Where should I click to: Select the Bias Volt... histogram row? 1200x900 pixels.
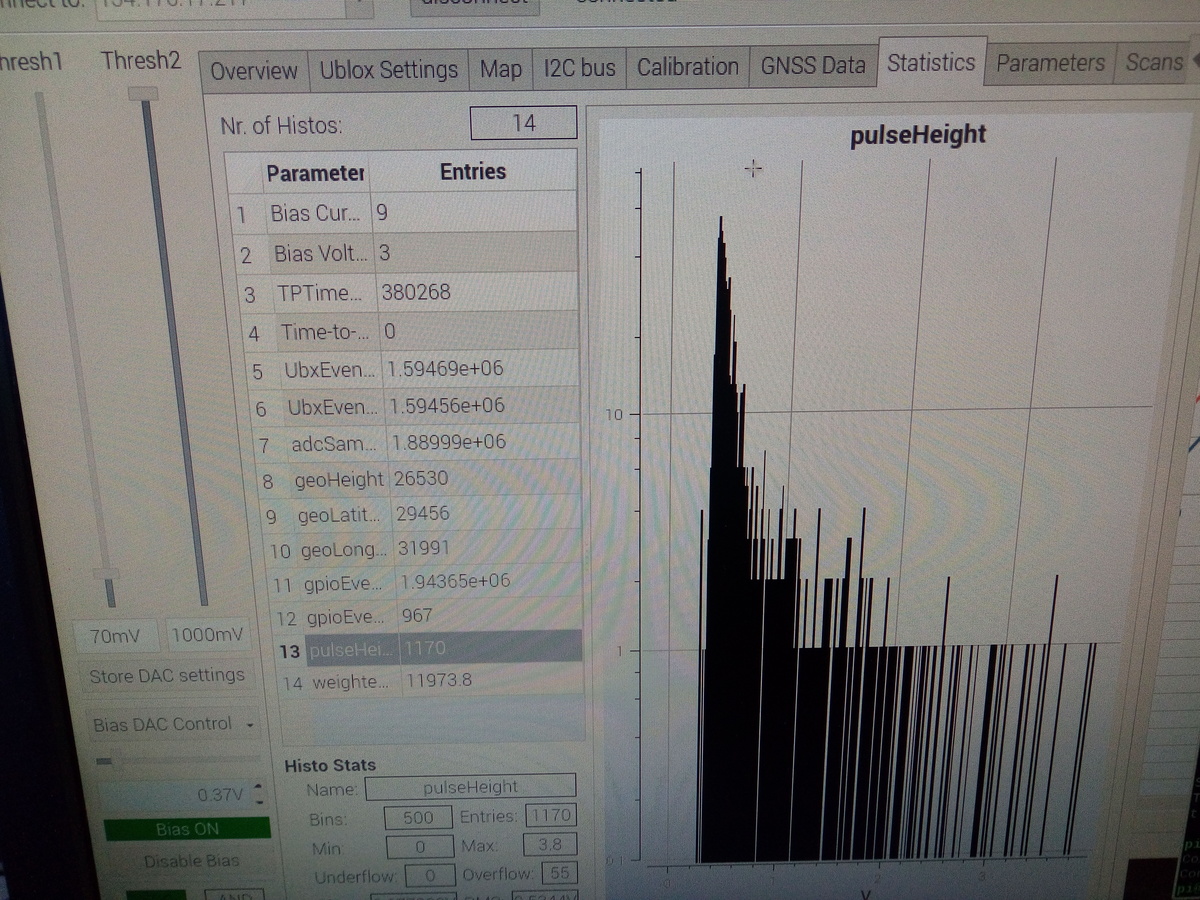(407, 253)
